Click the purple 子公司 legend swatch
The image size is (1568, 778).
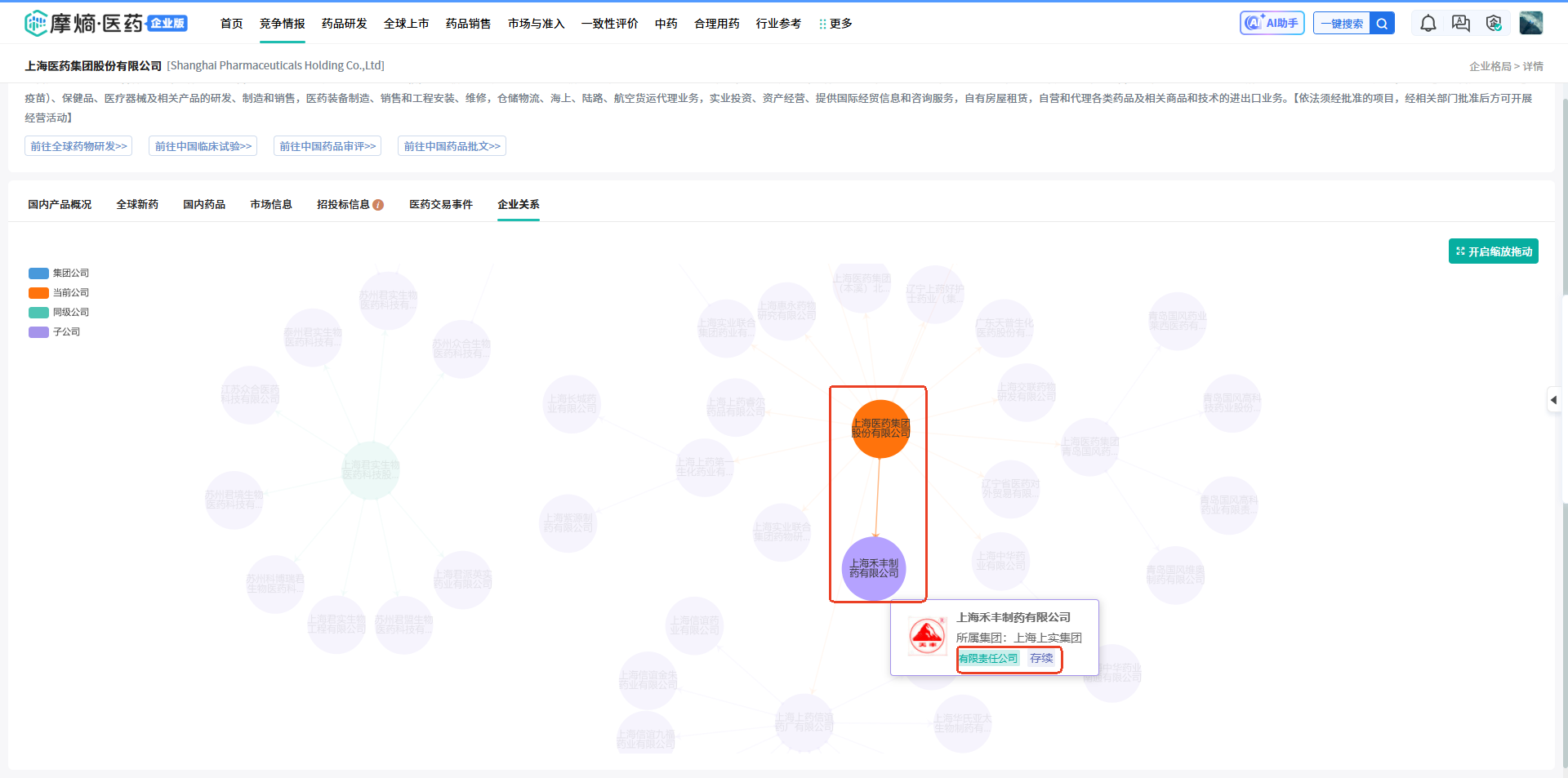click(39, 332)
